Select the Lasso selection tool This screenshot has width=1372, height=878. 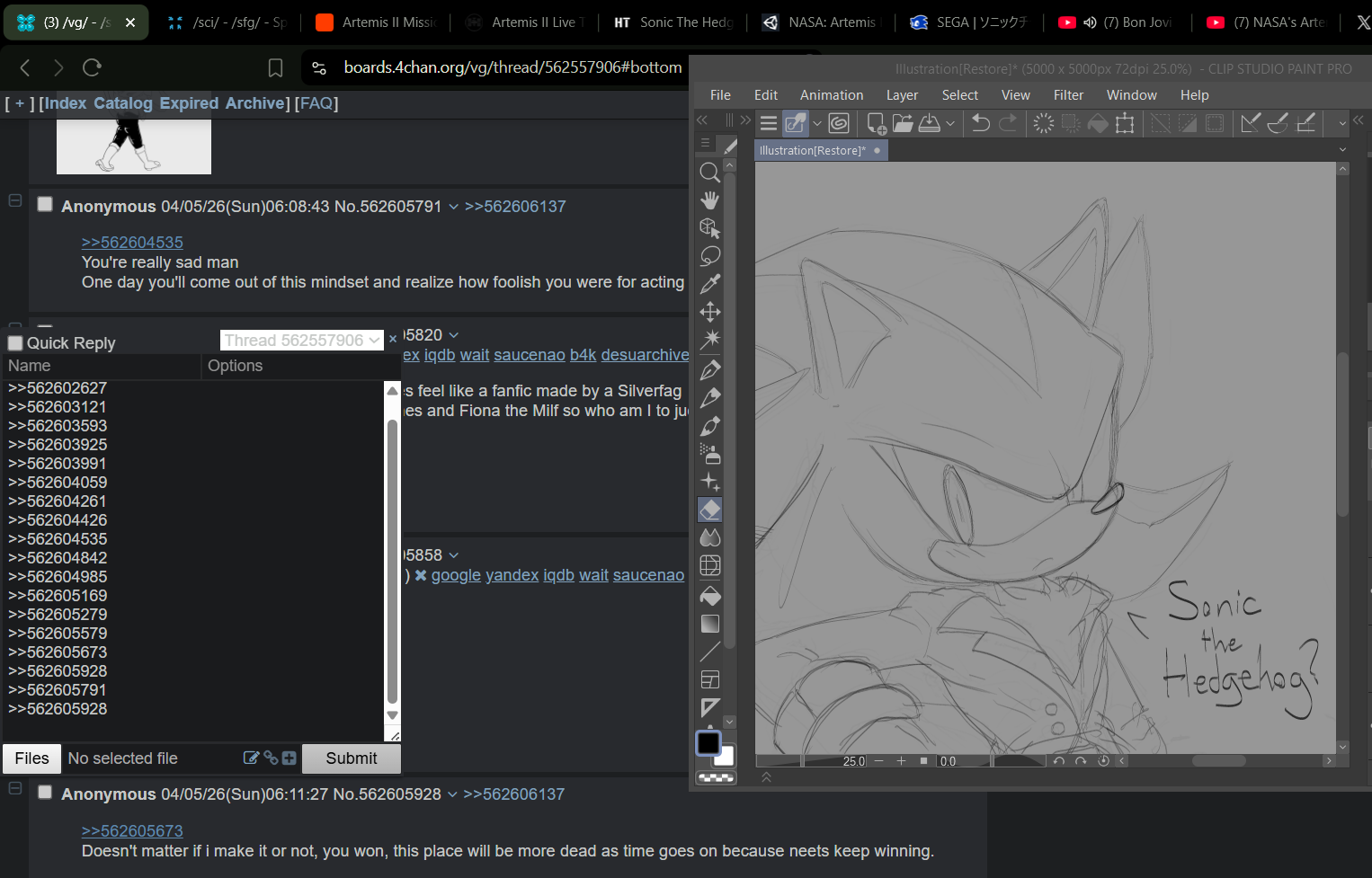710,256
